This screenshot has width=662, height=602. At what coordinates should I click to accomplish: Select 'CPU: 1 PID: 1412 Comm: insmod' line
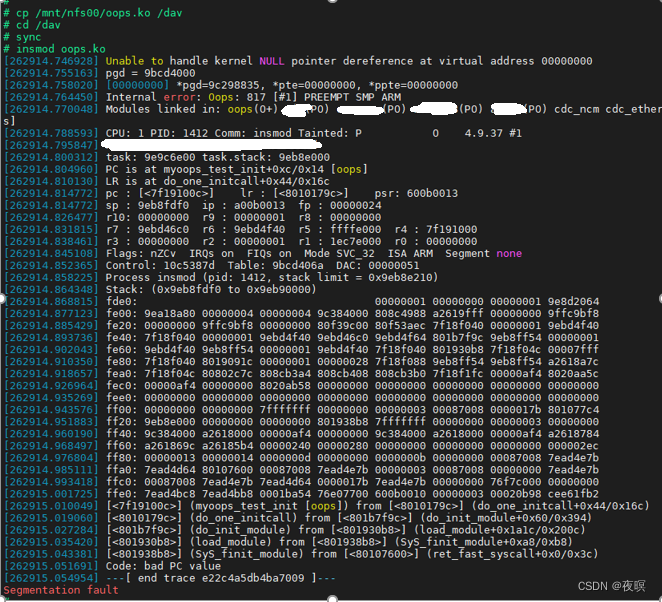263,133
